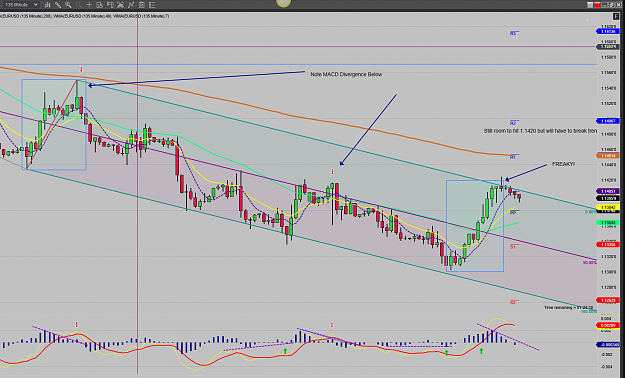Viewport: 625px width, 378px height.
Task: Minimize the chart window
Action: 604,5
